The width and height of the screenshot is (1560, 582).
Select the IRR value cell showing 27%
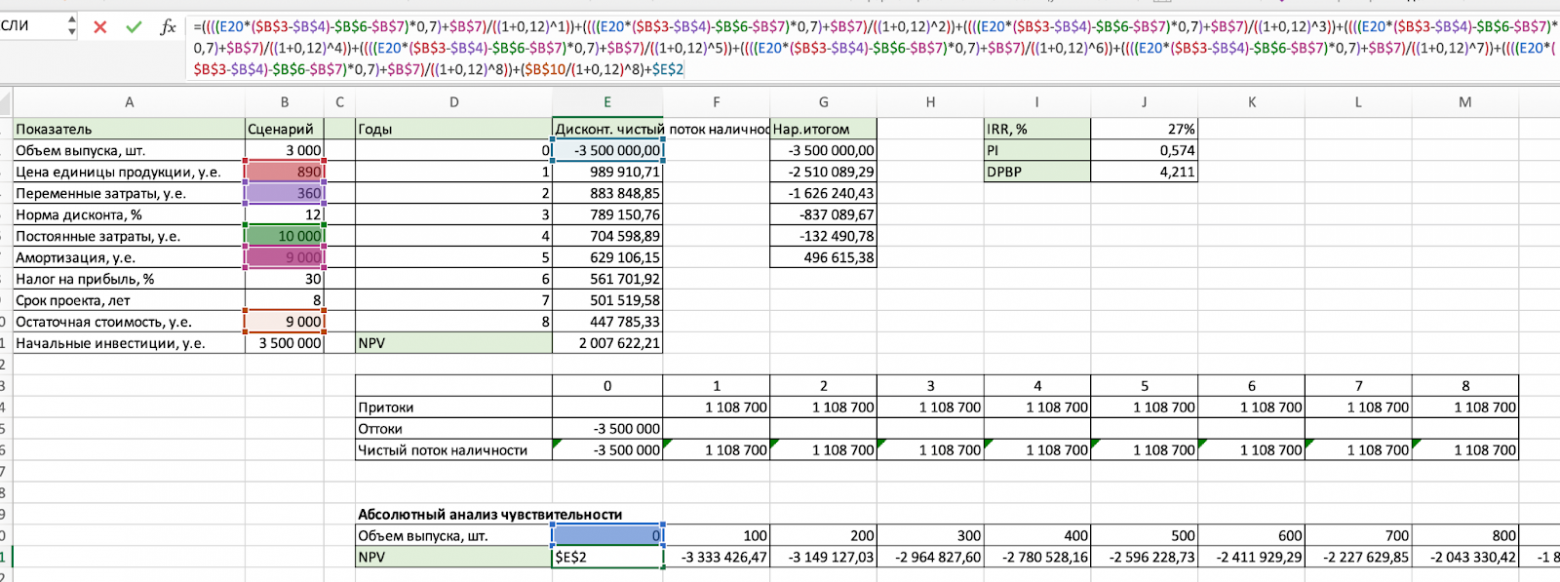[1144, 129]
